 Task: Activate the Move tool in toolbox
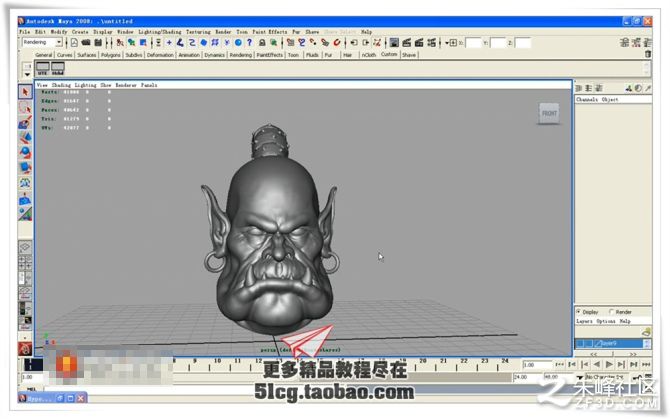click(x=25, y=138)
